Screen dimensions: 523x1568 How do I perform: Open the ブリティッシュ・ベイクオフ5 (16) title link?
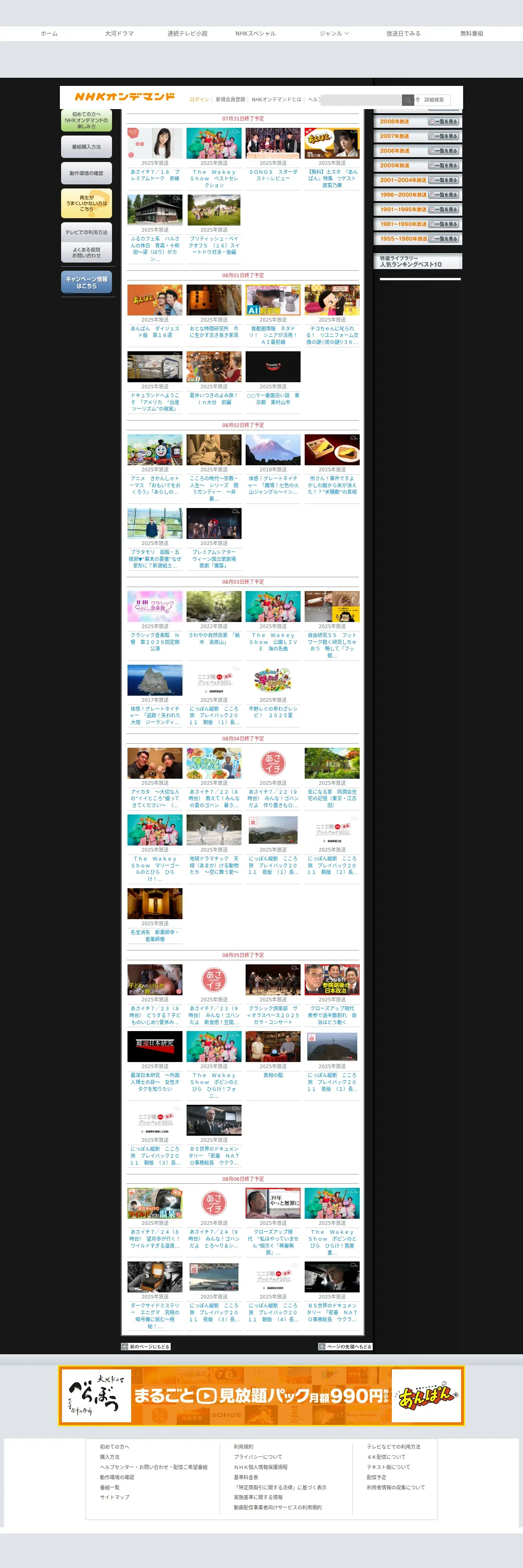pos(214,245)
